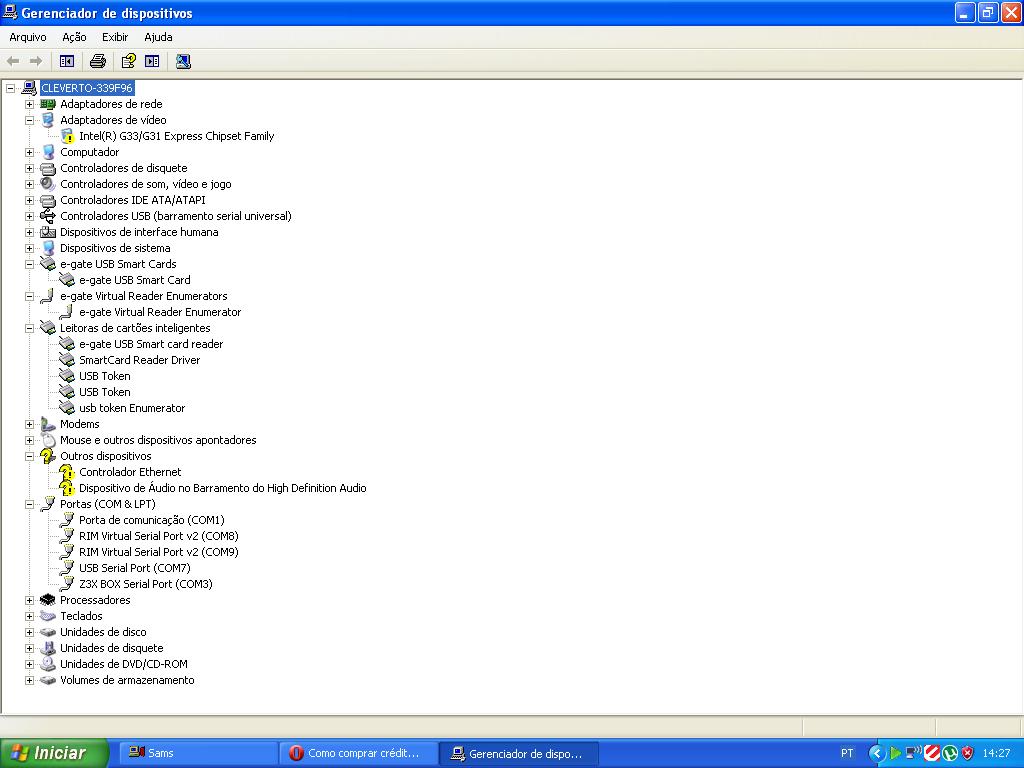Expand the Dispositivos de sistema node
Image resolution: width=1024 pixels, height=768 pixels.
tap(29, 248)
